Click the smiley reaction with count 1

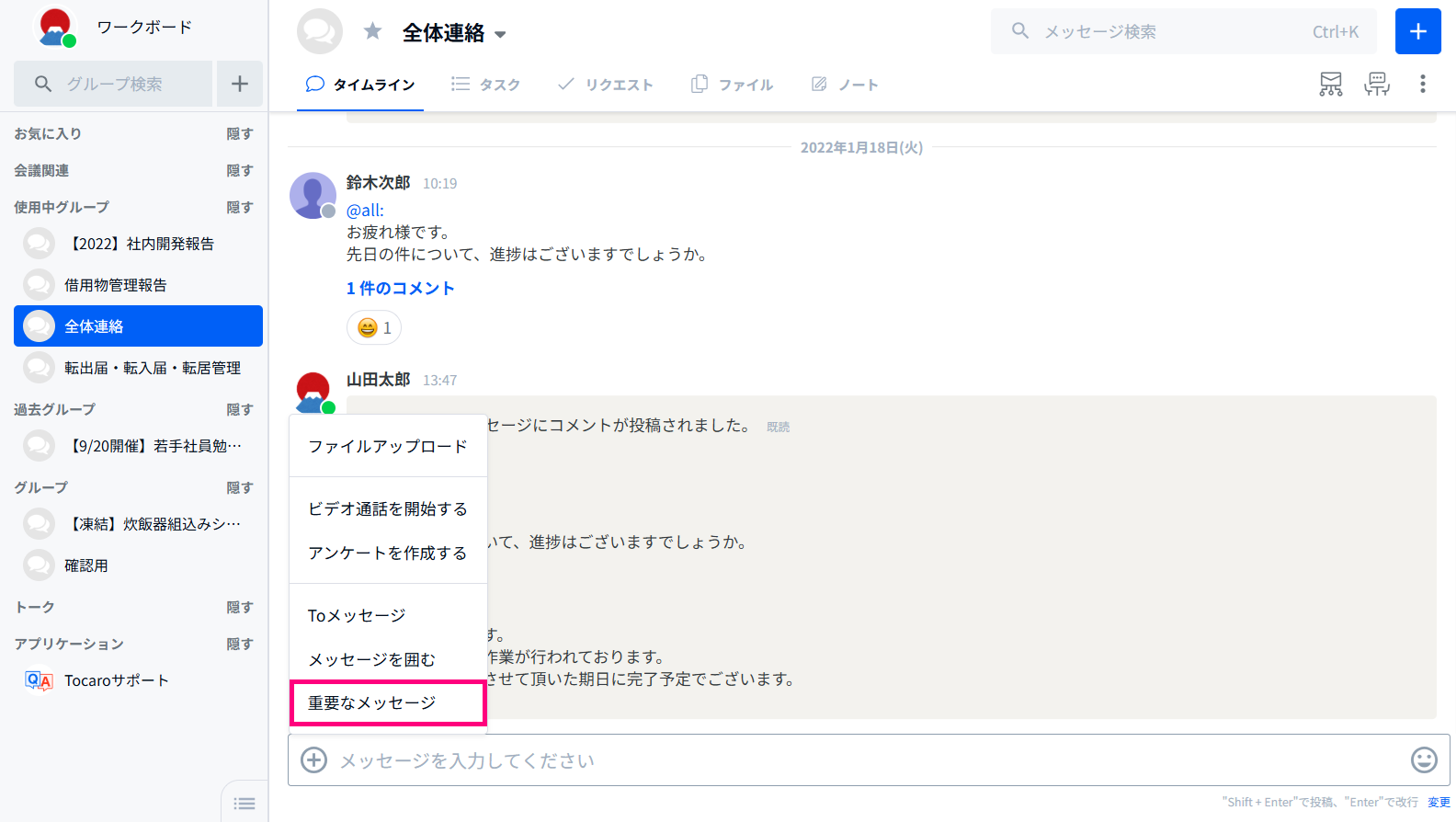point(374,327)
